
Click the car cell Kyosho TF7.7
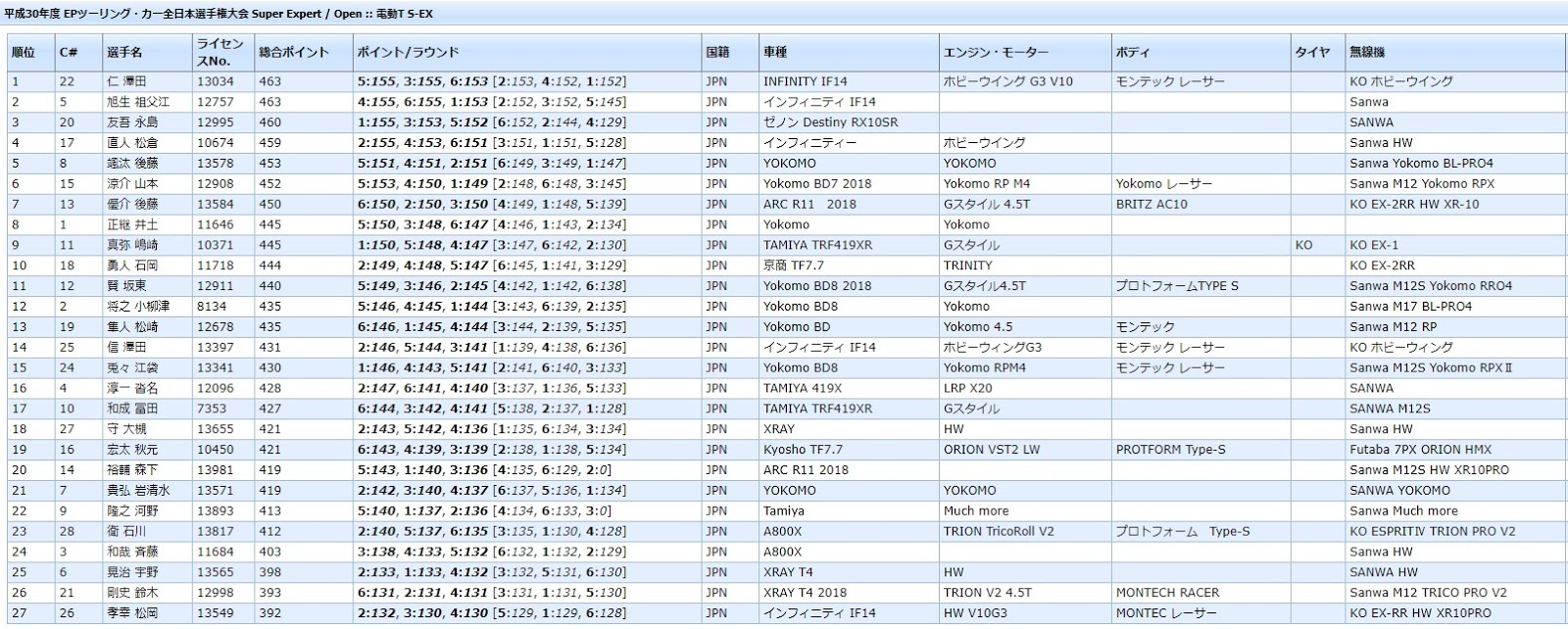tap(803, 450)
